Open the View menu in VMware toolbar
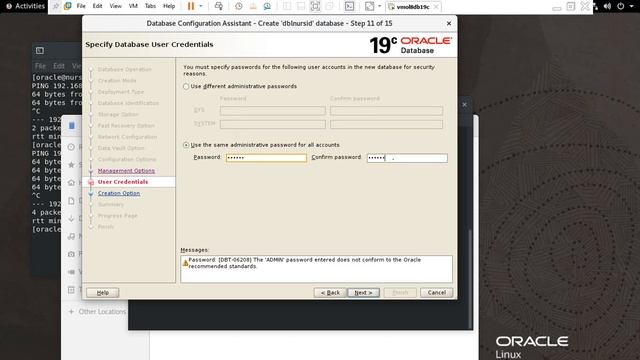Screen dimensions: 640x360 click(x=116, y=6)
